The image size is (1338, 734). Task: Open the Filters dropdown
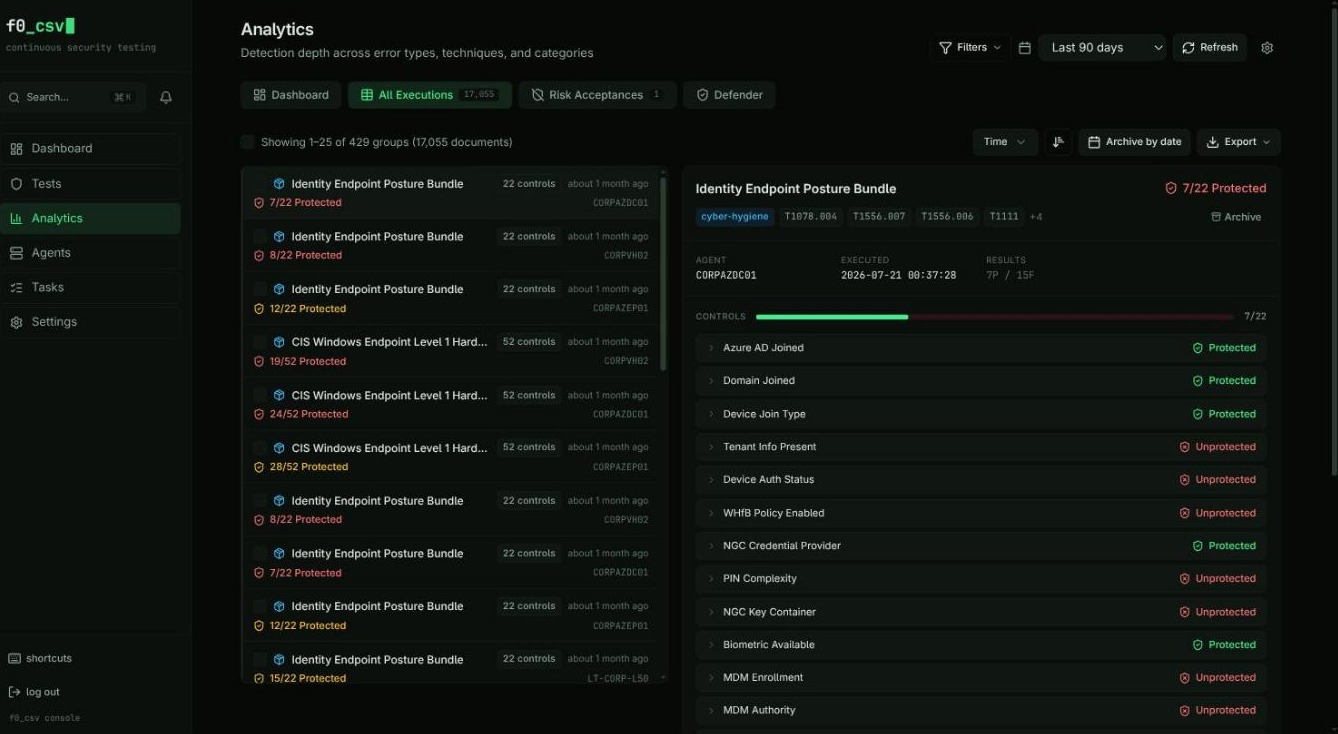click(970, 47)
